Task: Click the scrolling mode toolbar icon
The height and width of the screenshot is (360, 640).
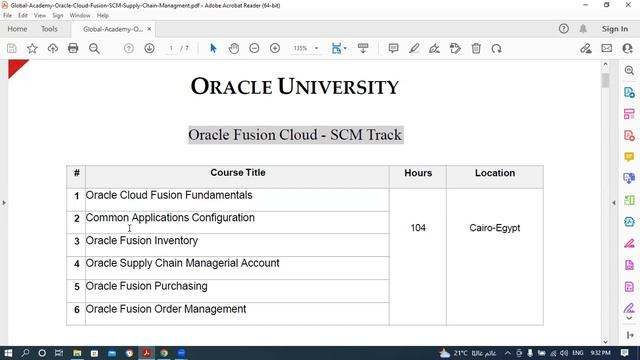Action: coord(363,48)
